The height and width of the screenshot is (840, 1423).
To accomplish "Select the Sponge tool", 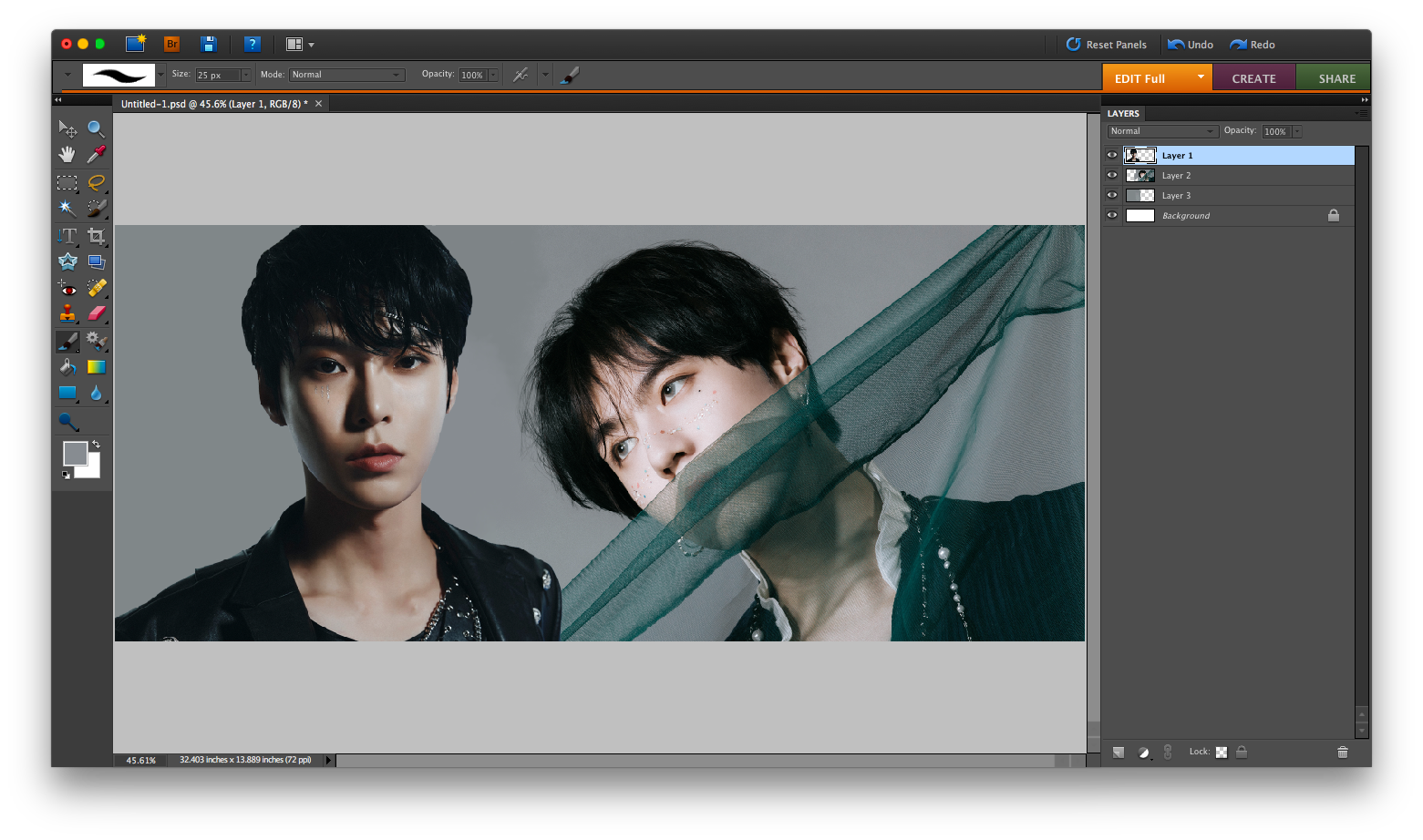I will point(68,422).
